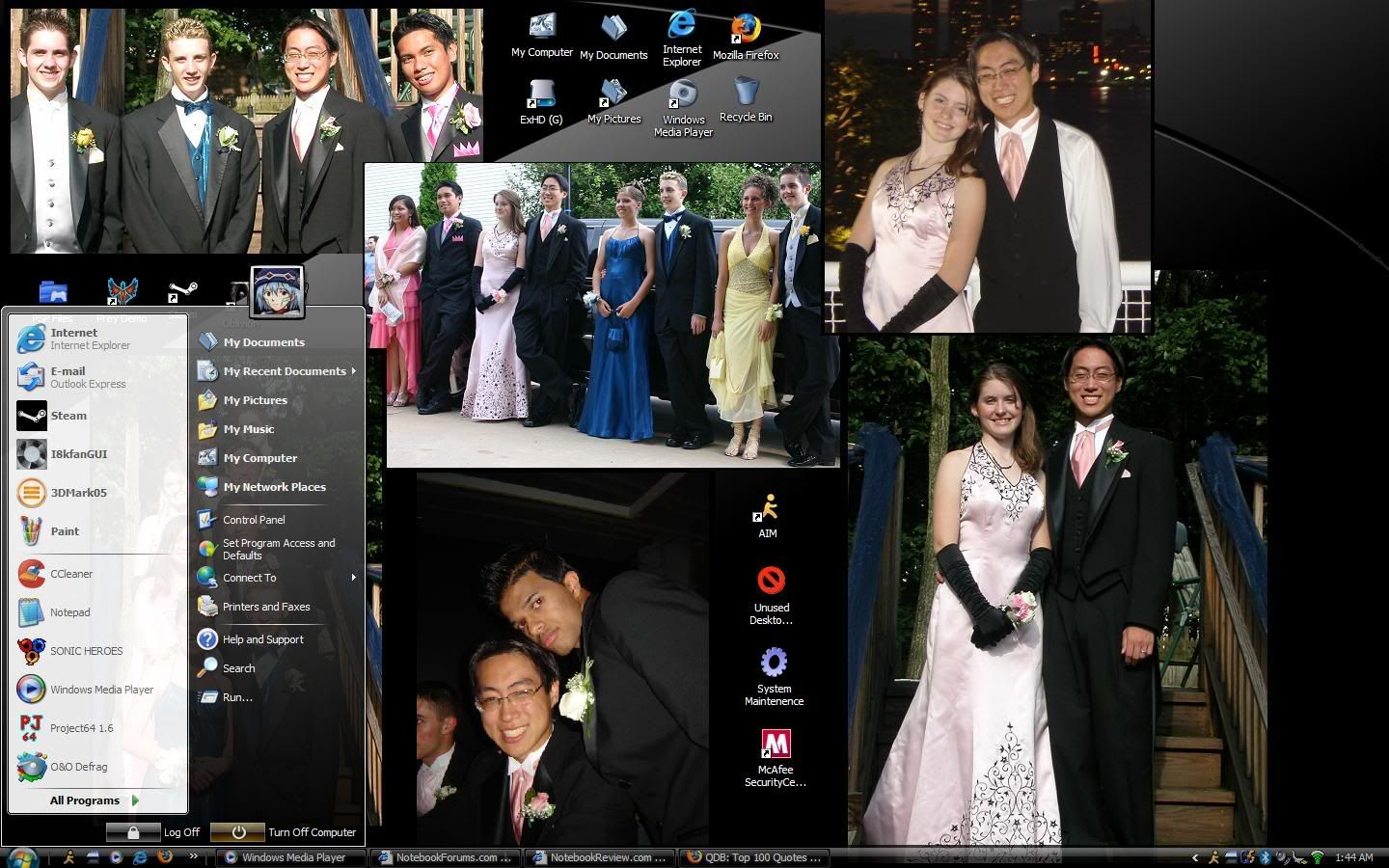Open the Run... dialog
This screenshot has height=868, width=1389.
click(x=277, y=697)
